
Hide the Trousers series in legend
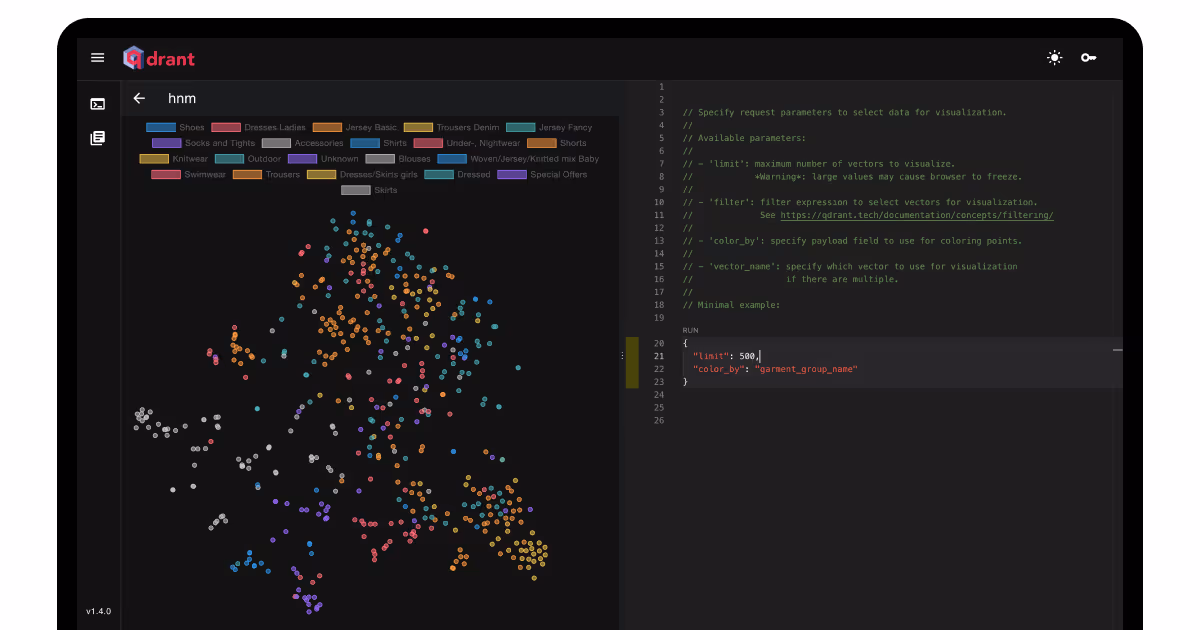click(266, 174)
